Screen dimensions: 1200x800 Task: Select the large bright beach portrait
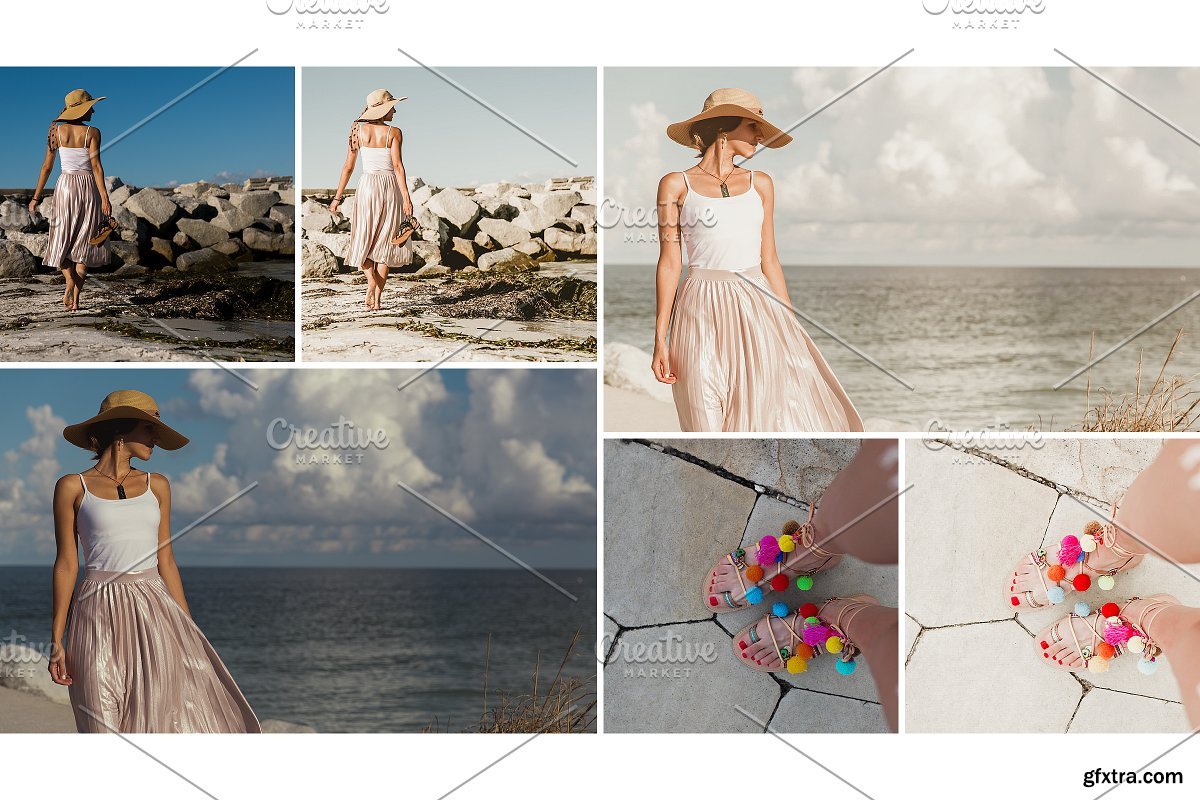pyautogui.click(x=901, y=249)
